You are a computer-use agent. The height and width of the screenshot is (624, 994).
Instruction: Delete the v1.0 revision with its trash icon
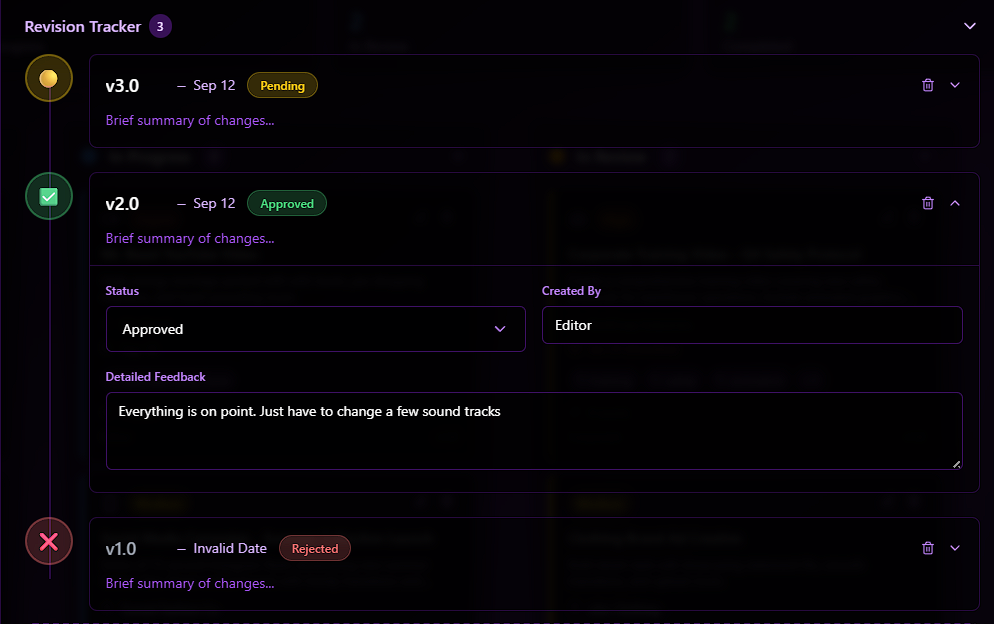pyautogui.click(x=927, y=548)
